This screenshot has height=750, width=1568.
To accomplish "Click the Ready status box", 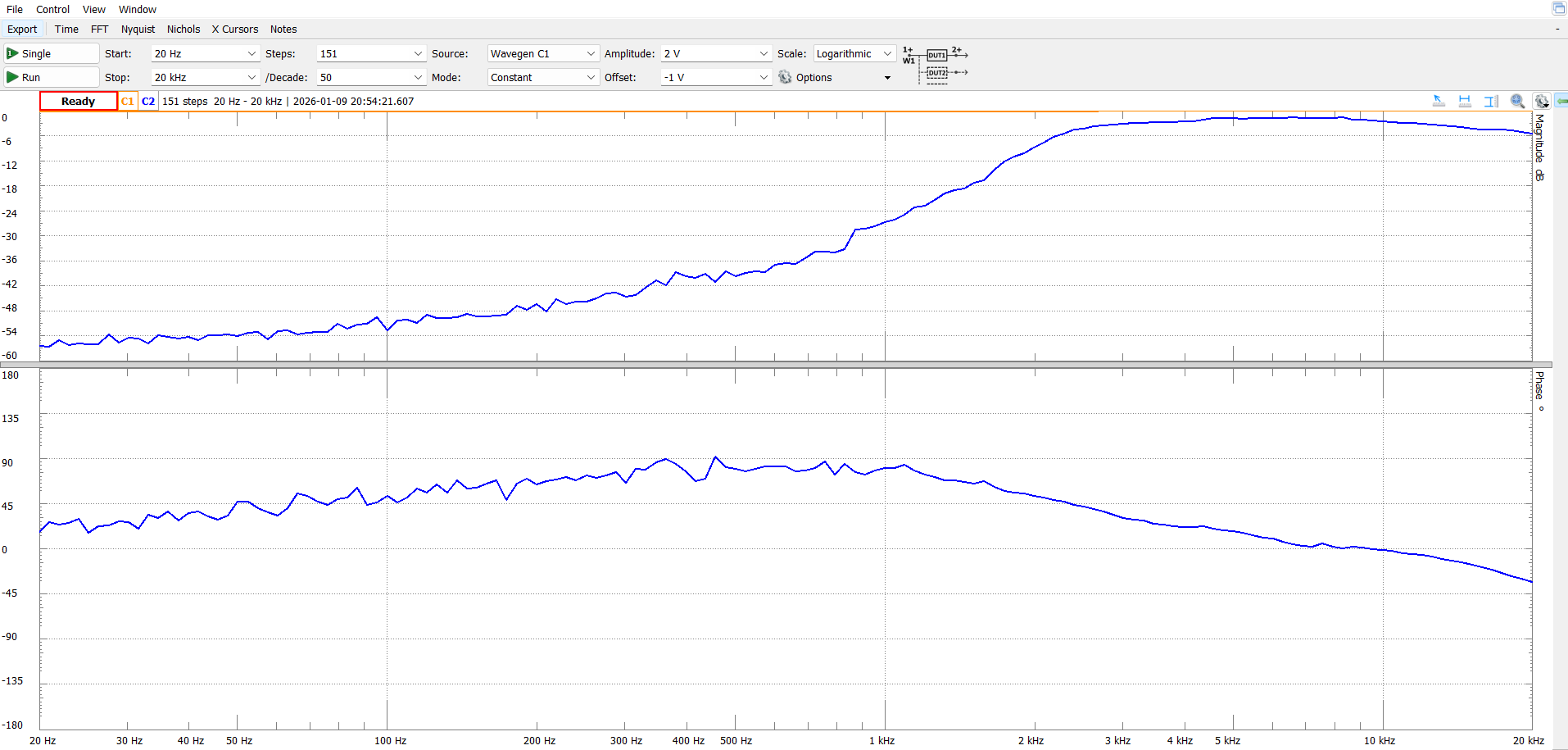I will click(x=79, y=102).
